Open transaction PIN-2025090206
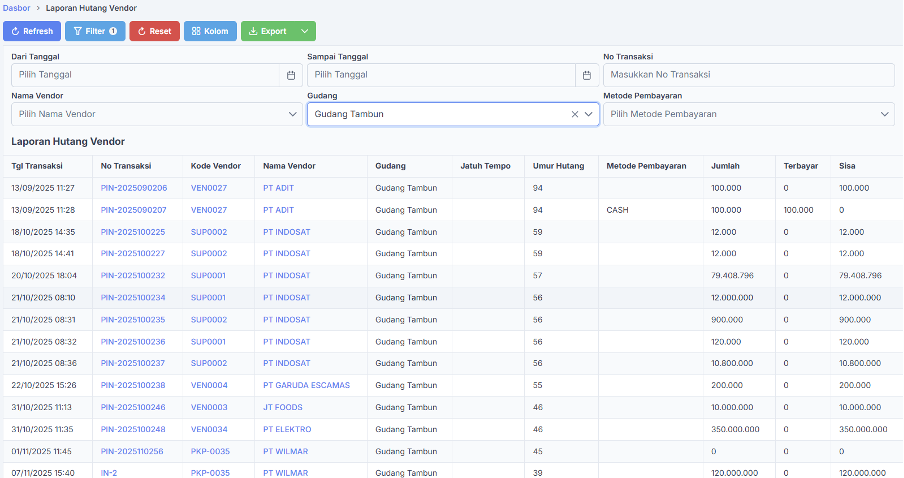 click(x=134, y=188)
